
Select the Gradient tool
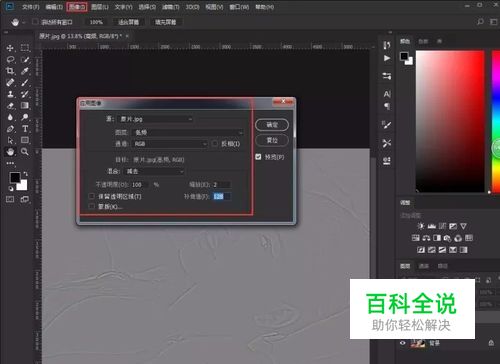(25, 106)
